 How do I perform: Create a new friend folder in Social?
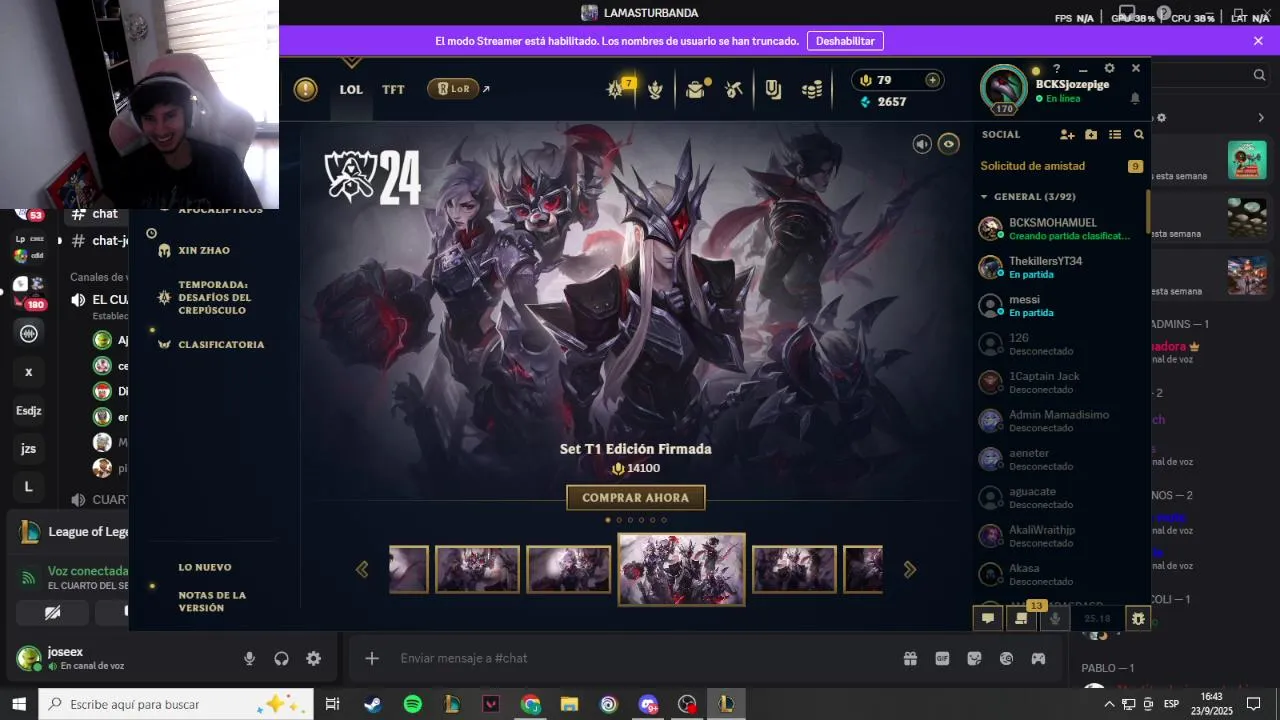point(1091,134)
